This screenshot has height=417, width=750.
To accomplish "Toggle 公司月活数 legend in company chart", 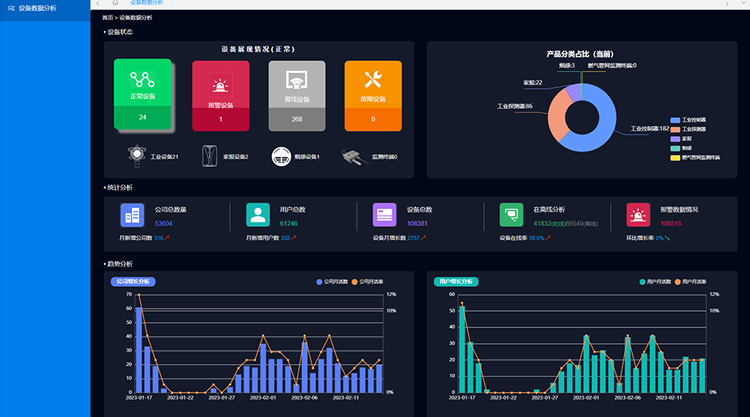I will point(333,281).
